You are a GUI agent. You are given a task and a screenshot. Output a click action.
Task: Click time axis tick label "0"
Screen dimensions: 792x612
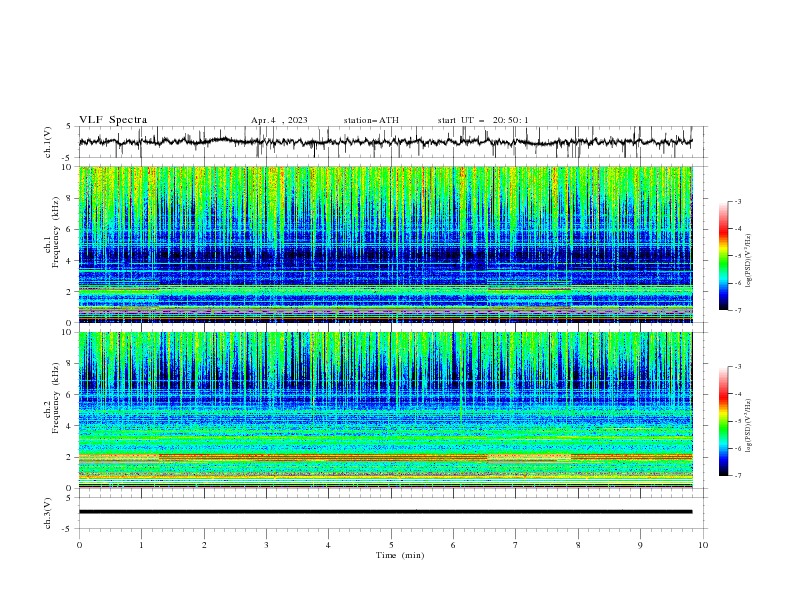(79, 545)
